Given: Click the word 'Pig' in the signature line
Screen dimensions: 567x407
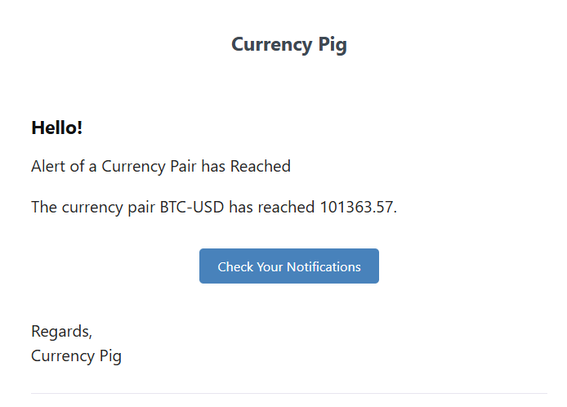Looking at the screenshot, I should [110, 356].
